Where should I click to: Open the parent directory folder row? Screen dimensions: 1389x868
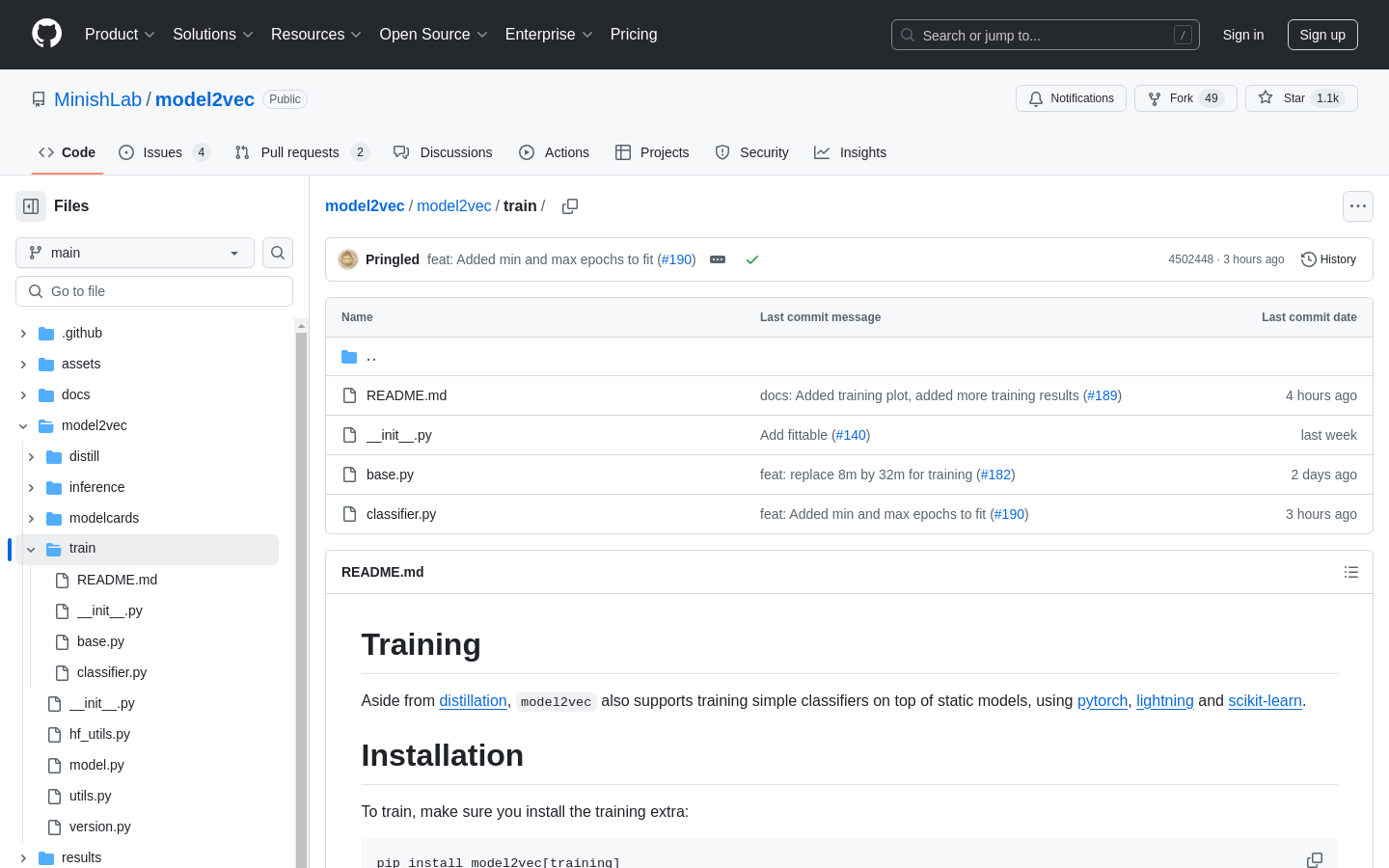849,357
